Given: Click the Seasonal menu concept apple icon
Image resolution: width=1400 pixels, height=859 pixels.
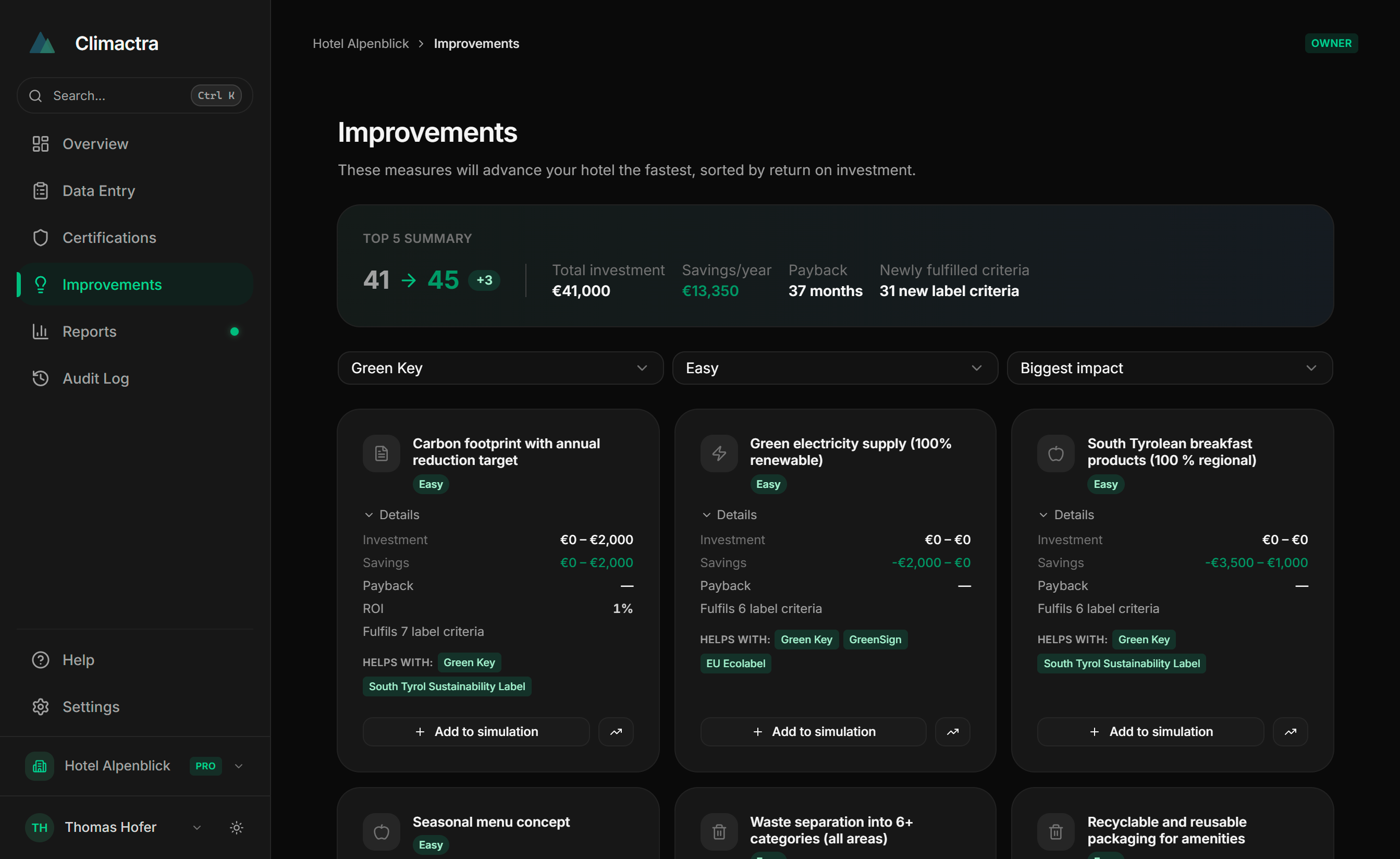Looking at the screenshot, I should [x=381, y=832].
